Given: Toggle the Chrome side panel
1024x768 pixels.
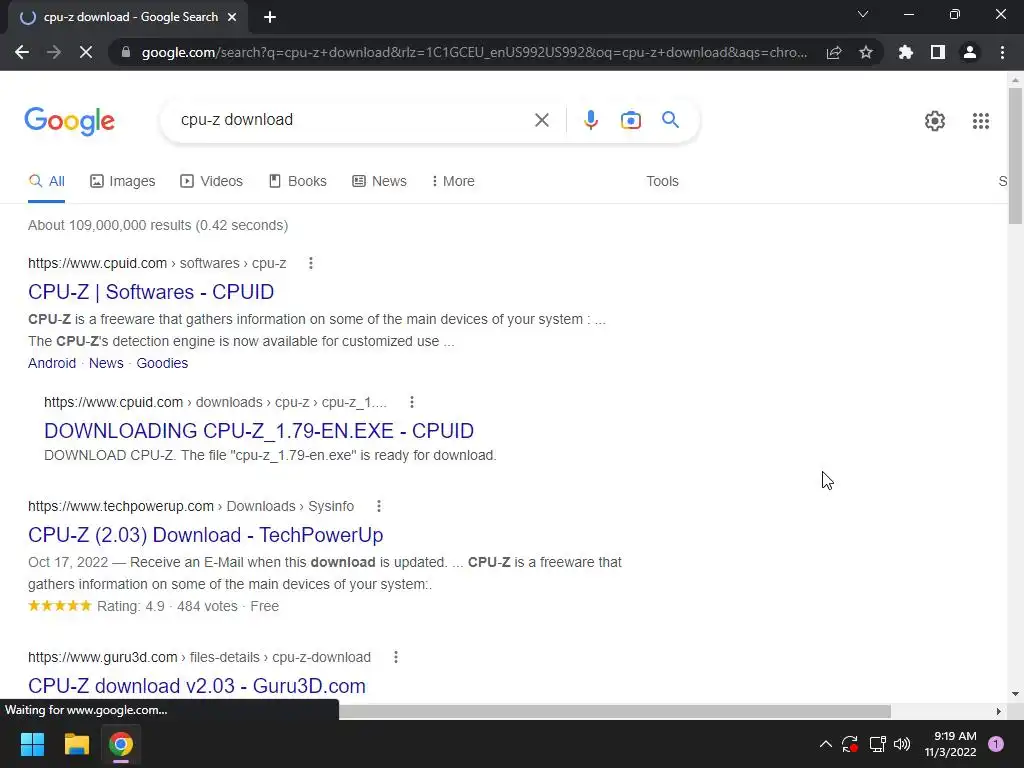Looking at the screenshot, I should [x=938, y=52].
